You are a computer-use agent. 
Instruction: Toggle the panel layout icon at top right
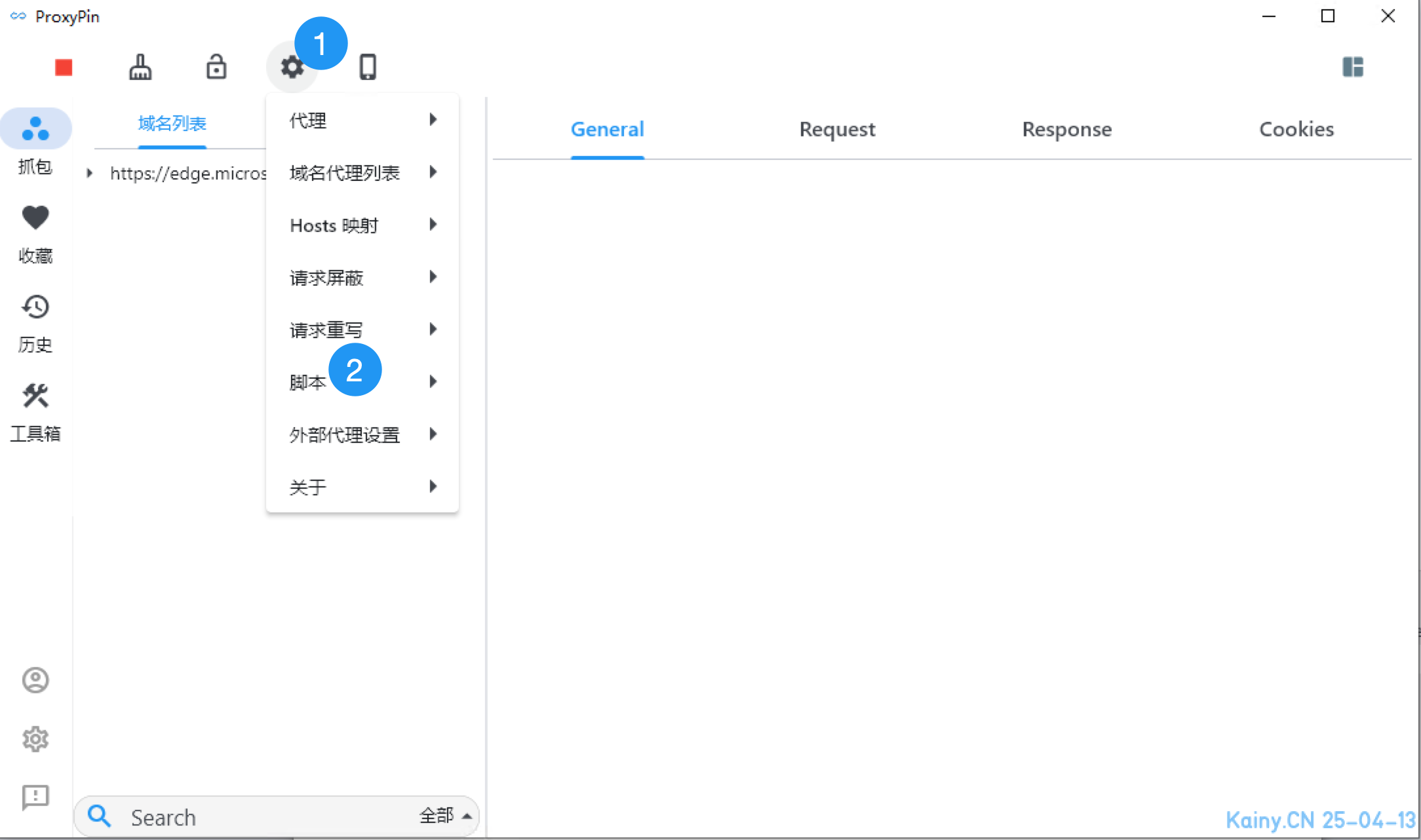point(1352,67)
